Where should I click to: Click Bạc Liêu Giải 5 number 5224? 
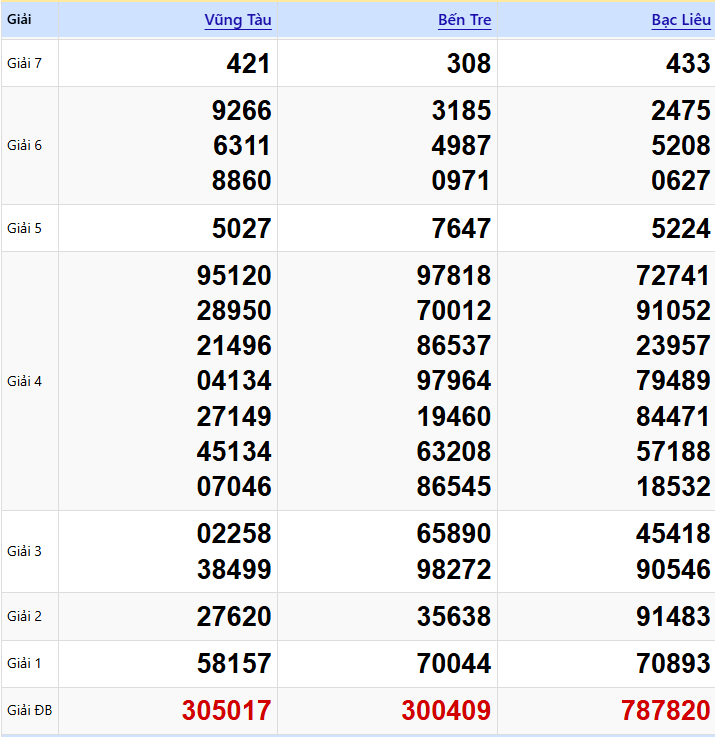coord(681,228)
